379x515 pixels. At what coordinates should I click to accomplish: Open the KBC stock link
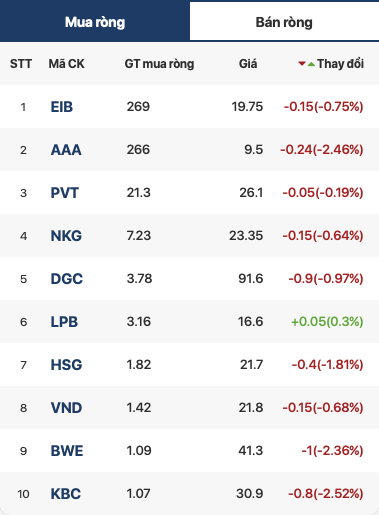(x=66, y=494)
